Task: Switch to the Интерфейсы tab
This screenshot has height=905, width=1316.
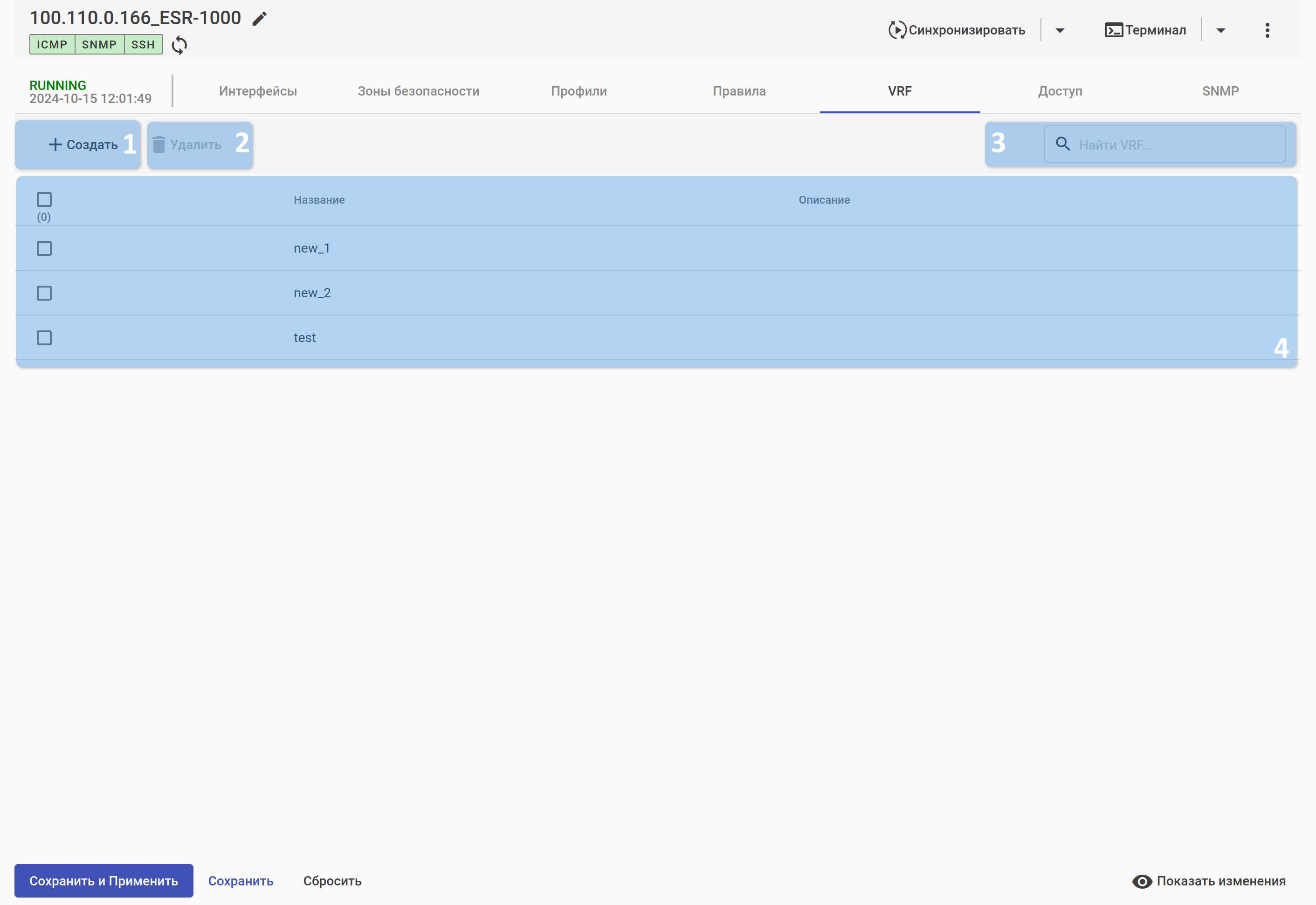Action: pos(257,91)
